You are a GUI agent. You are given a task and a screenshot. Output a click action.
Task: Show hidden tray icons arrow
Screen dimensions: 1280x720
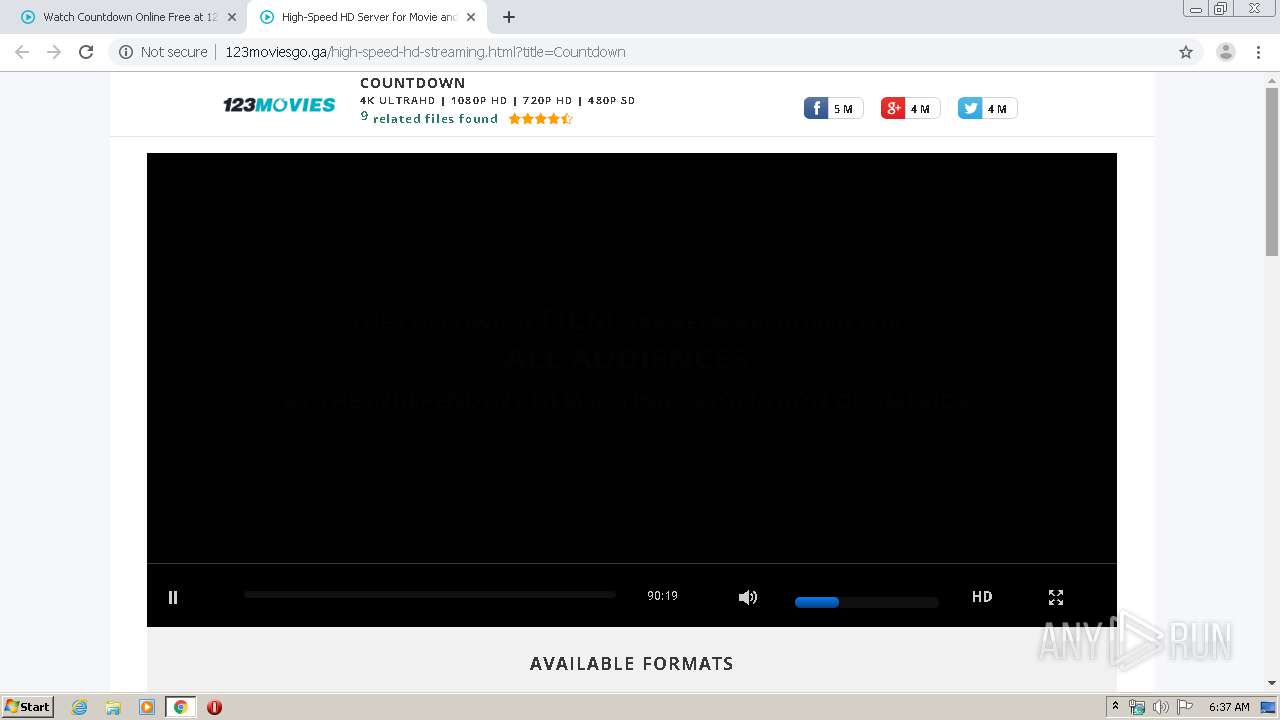[1115, 707]
